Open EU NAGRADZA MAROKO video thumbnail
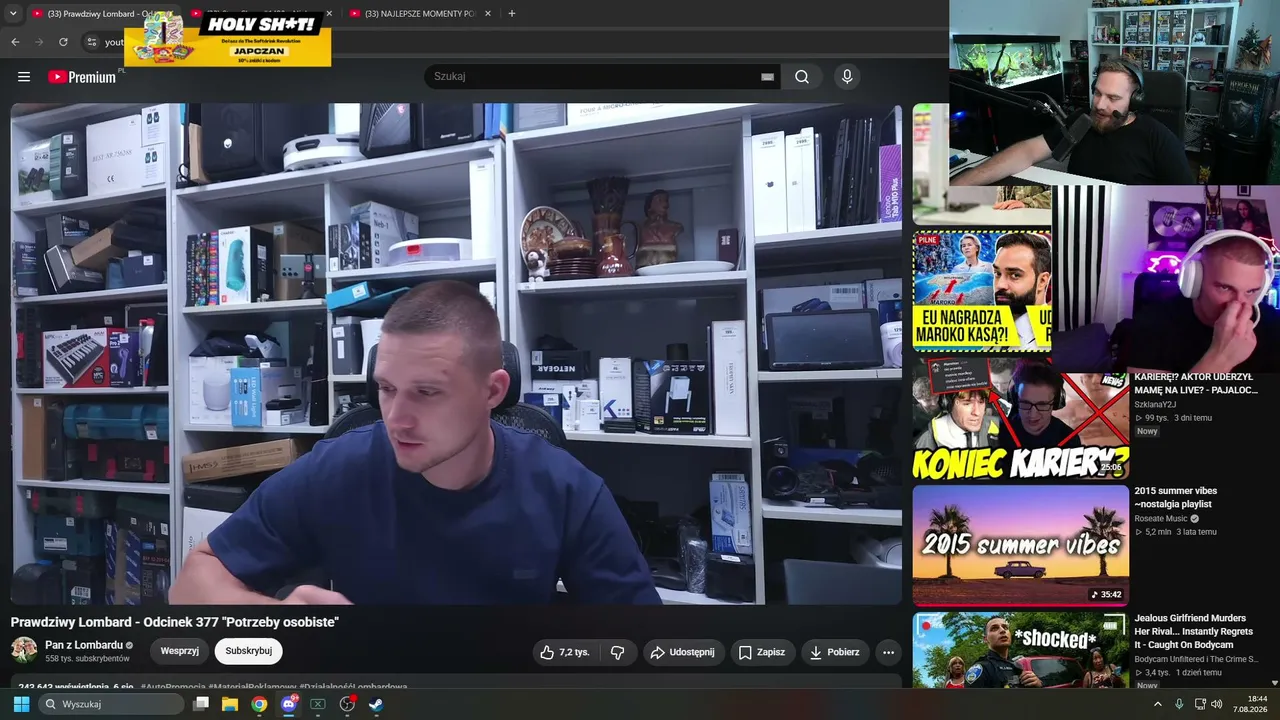The height and width of the screenshot is (720, 1280). [982, 291]
